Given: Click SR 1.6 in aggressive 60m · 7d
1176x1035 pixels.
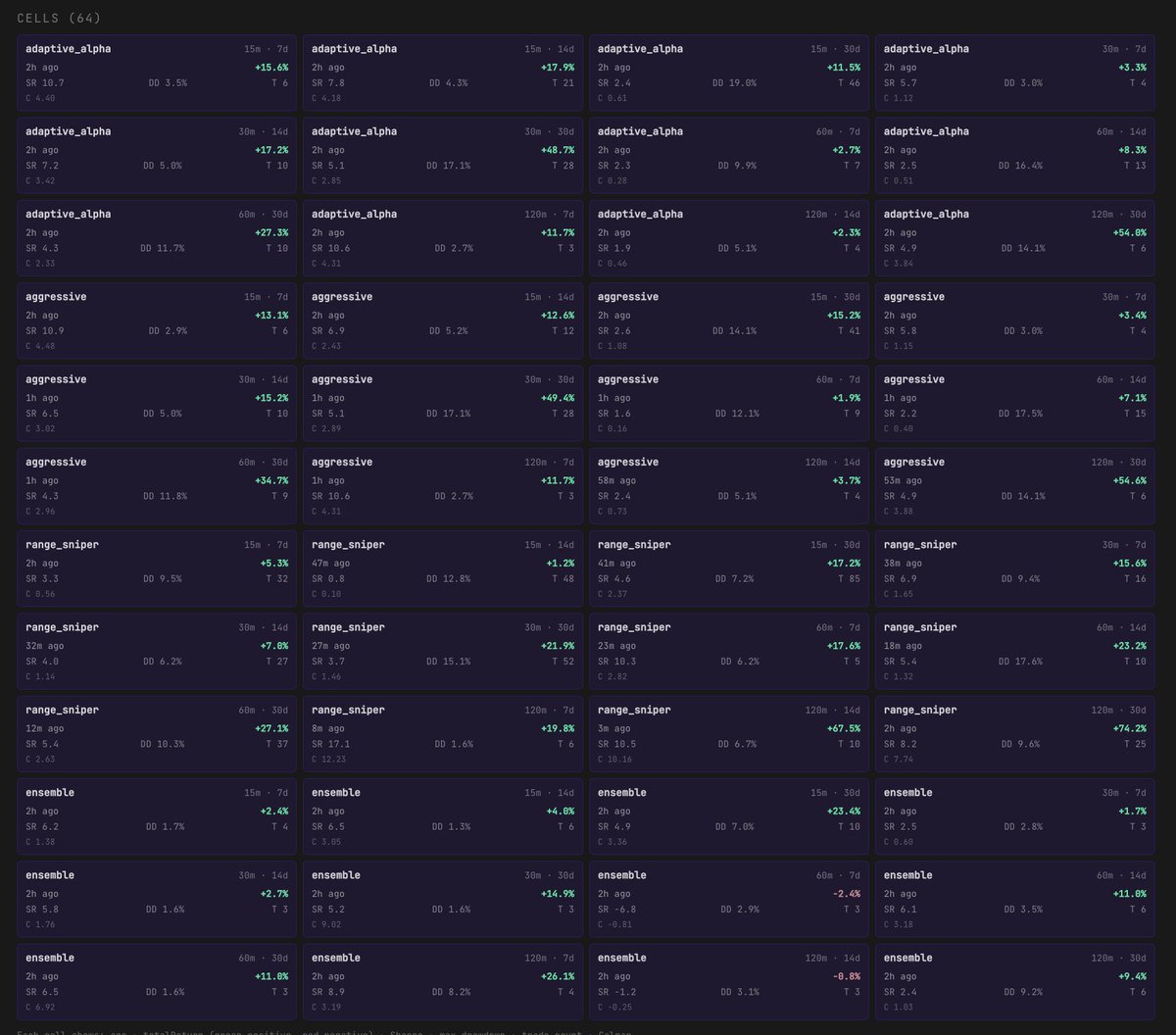Looking at the screenshot, I should coord(614,414).
